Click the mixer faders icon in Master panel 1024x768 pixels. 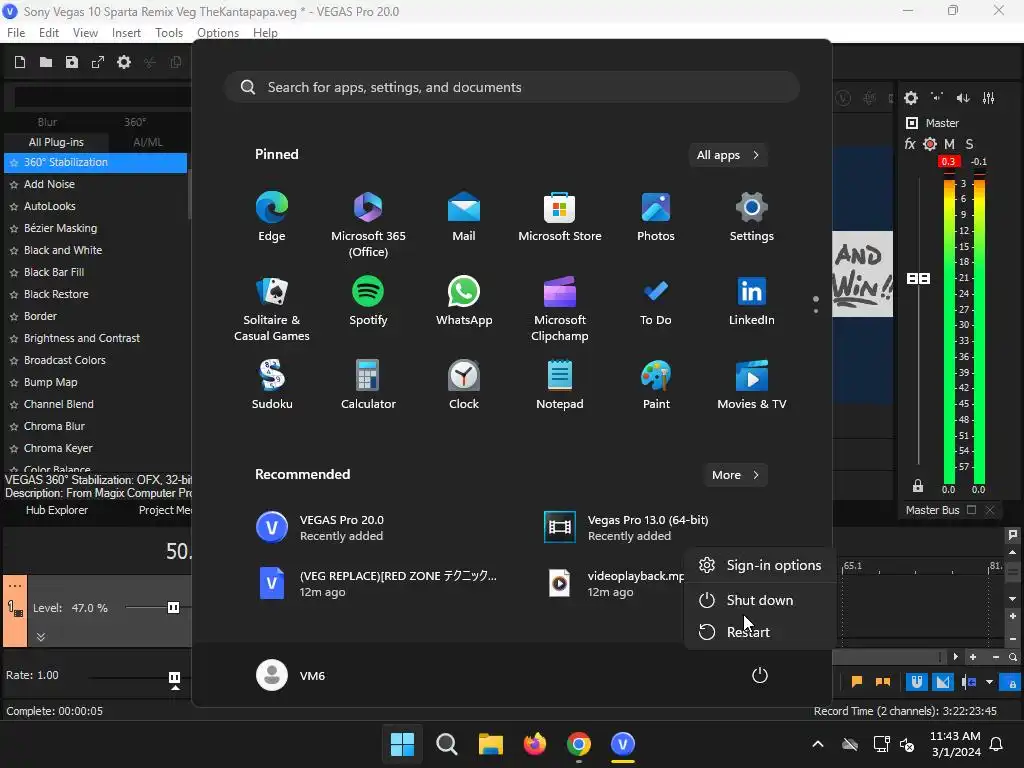click(x=989, y=98)
